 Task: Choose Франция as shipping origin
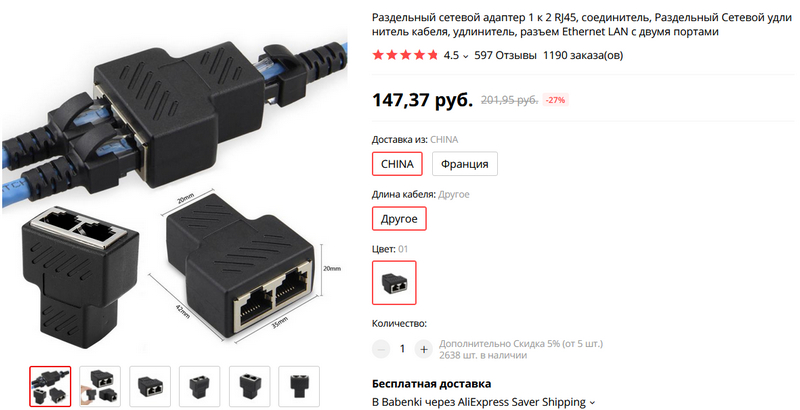coord(465,164)
